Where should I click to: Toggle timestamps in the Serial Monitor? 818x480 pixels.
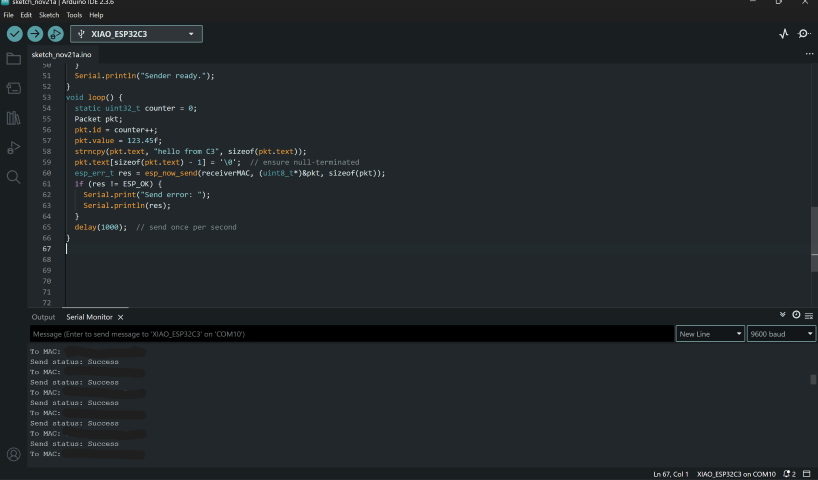click(796, 315)
